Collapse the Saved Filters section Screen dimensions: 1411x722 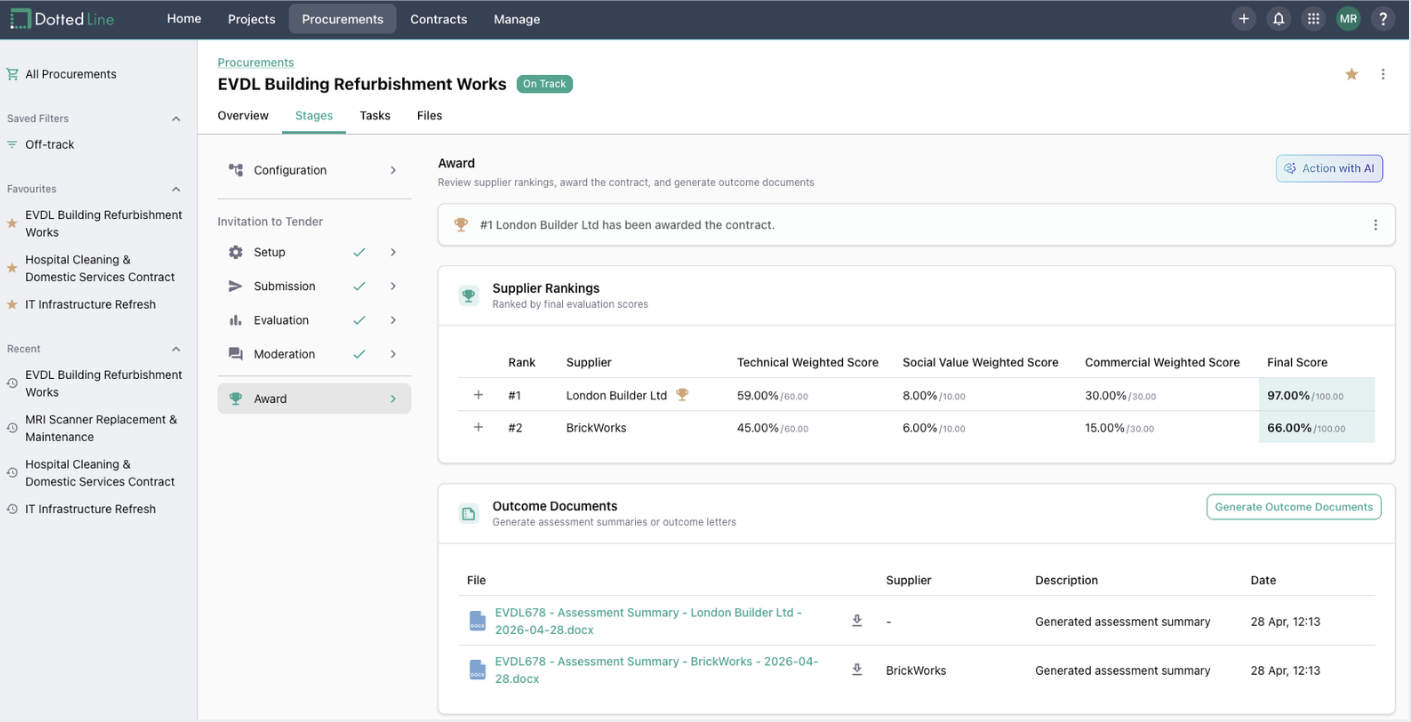pyautogui.click(x=176, y=119)
